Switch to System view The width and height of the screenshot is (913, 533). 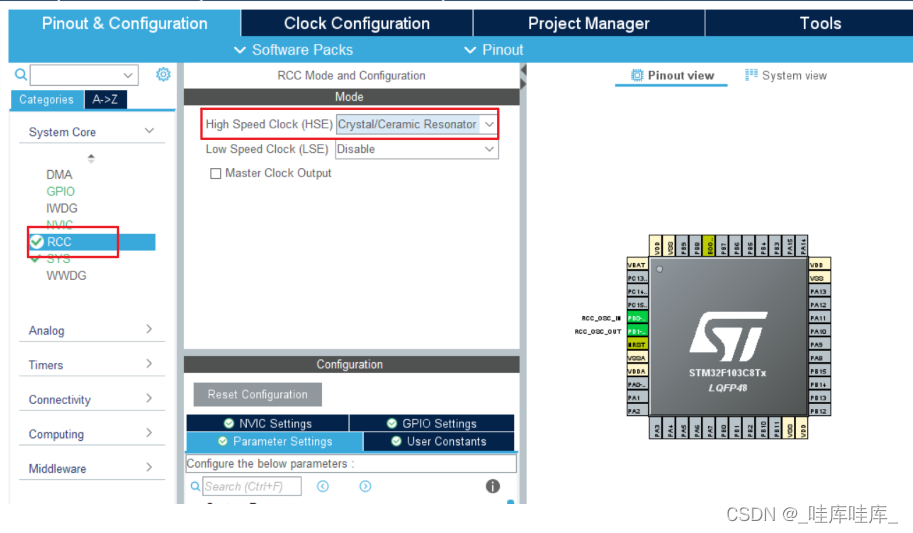click(786, 76)
